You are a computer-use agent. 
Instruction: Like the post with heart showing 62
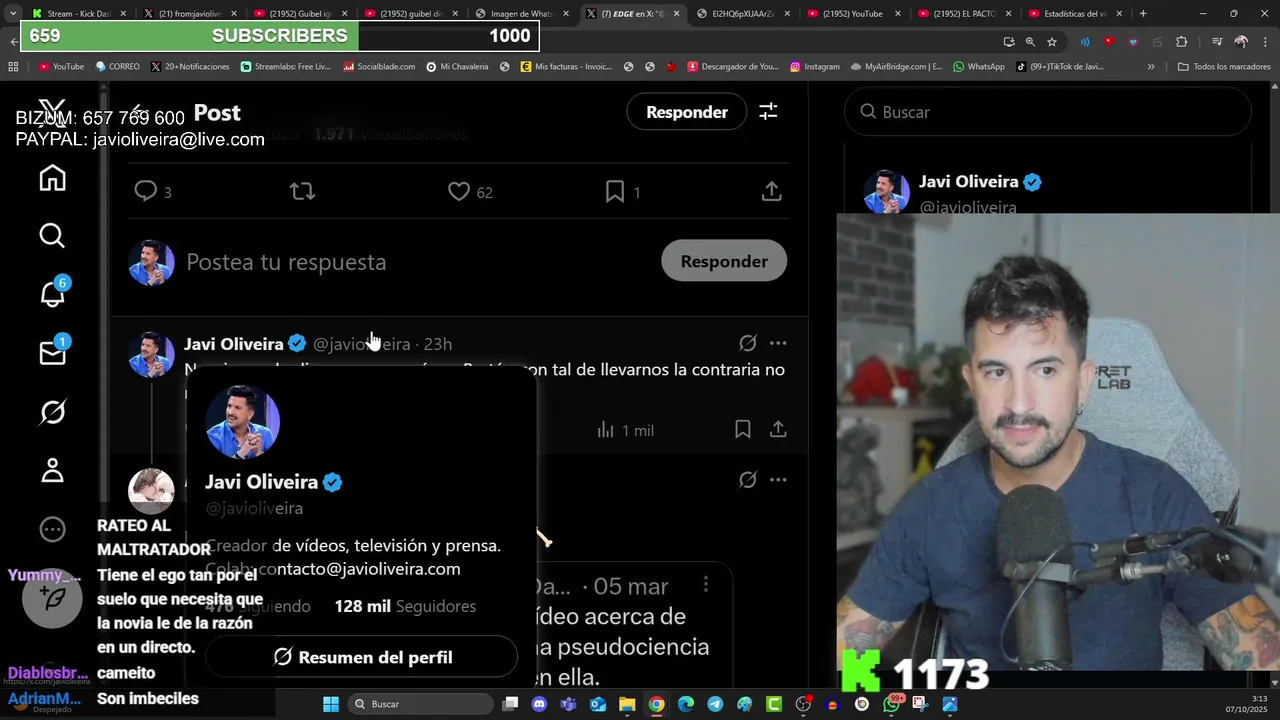458,191
